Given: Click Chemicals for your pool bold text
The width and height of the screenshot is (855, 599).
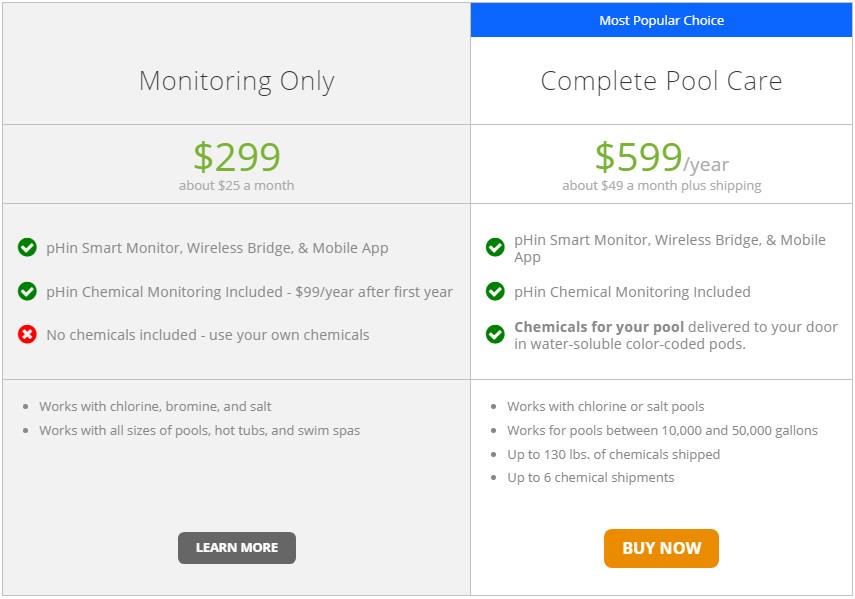Looking at the screenshot, I should pyautogui.click(x=598, y=327).
